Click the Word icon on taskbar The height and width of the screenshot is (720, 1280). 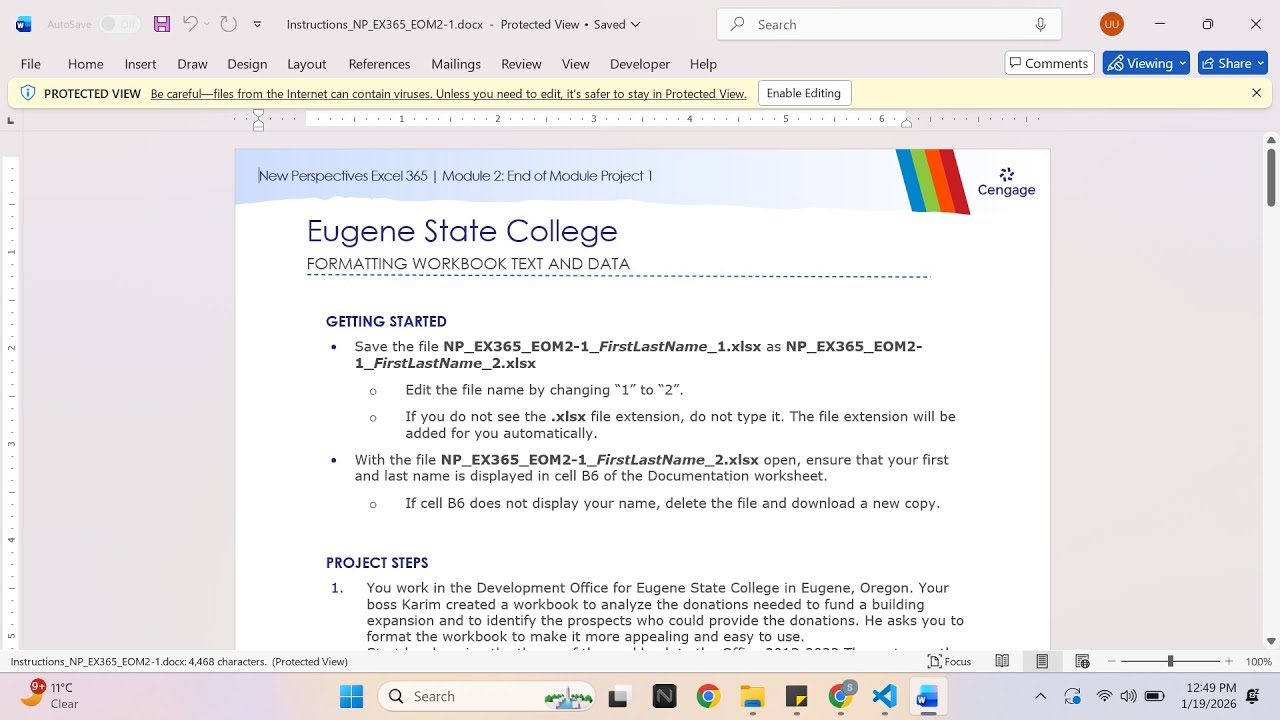pyautogui.click(x=927, y=696)
